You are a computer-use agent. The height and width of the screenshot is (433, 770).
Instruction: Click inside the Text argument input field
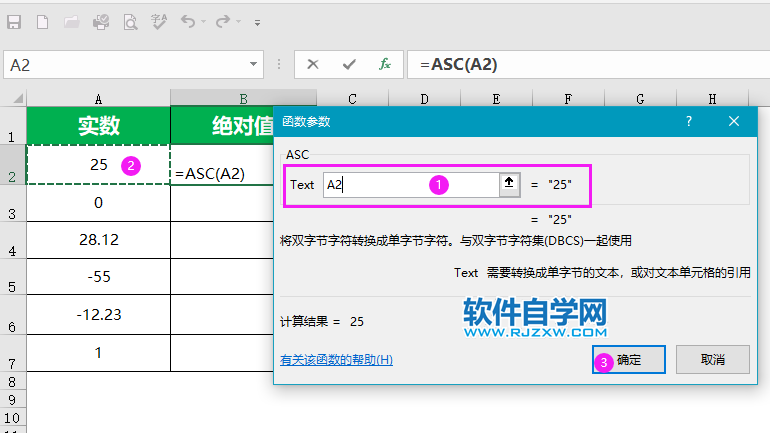[x=410, y=184]
